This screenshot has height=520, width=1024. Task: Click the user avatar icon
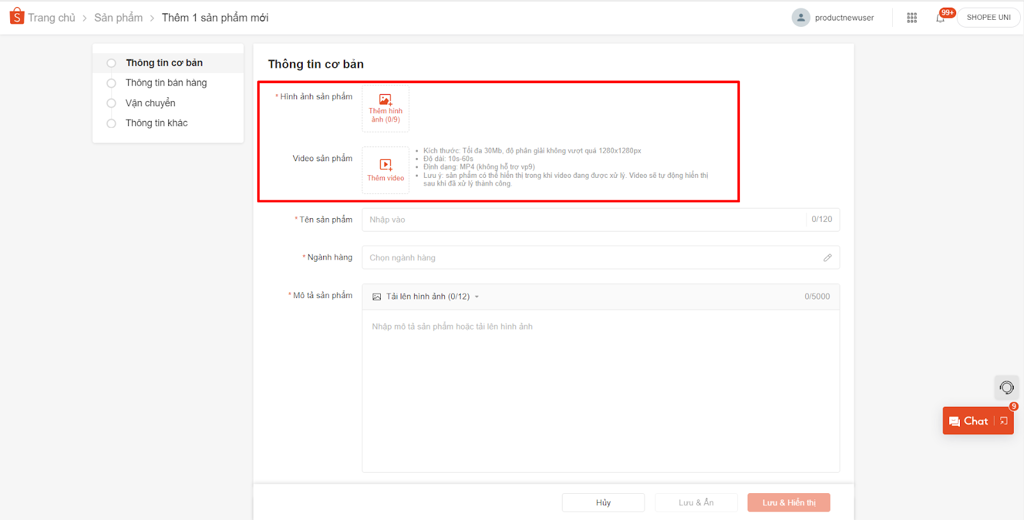click(x=800, y=18)
